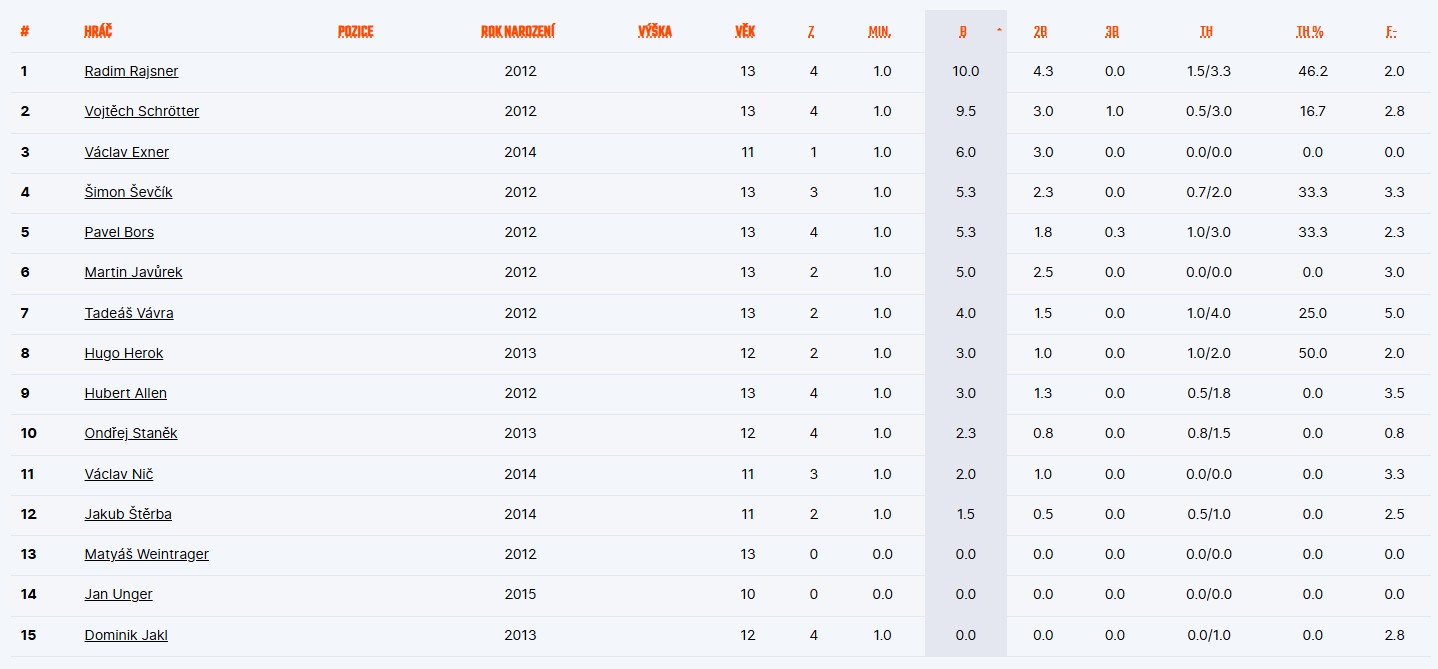Sort by ROK NAROZENÍ column header
Screen dimensions: 1438x669
517,32
